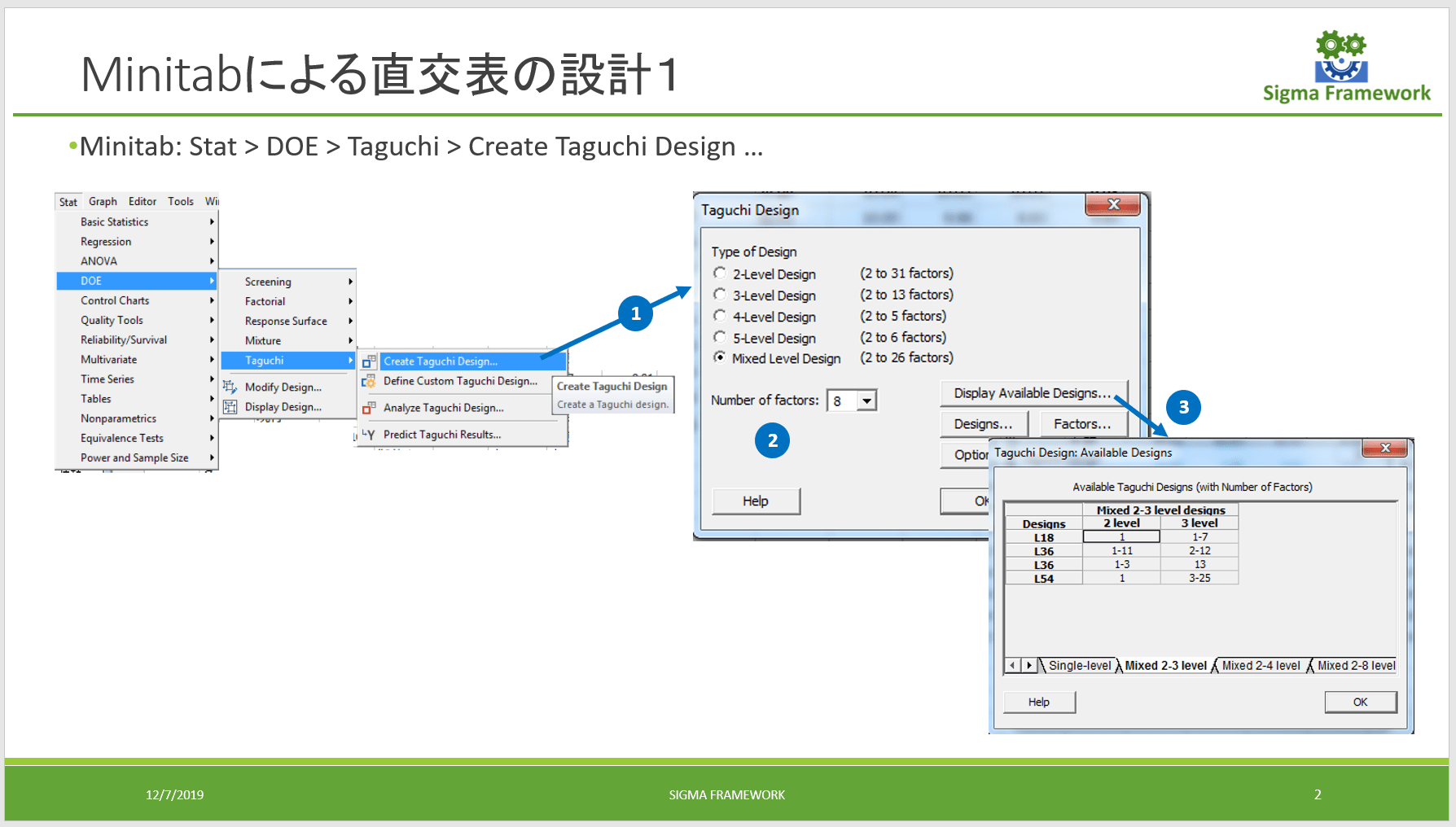Click the right tab-scroll arrow in Available Designs
The height and width of the screenshot is (827, 1456).
tap(1028, 665)
